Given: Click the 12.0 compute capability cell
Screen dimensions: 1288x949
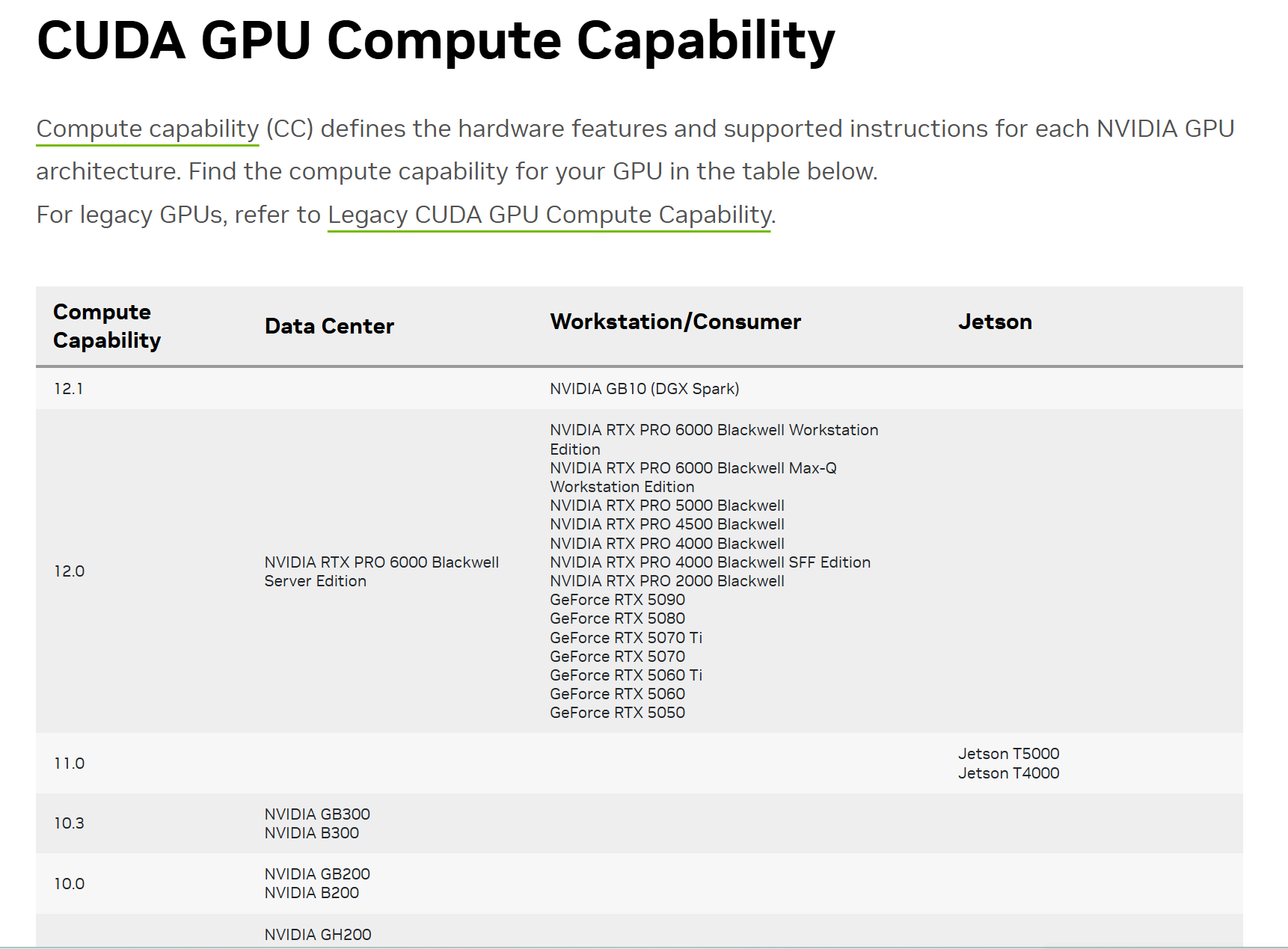Looking at the screenshot, I should 70,571.
